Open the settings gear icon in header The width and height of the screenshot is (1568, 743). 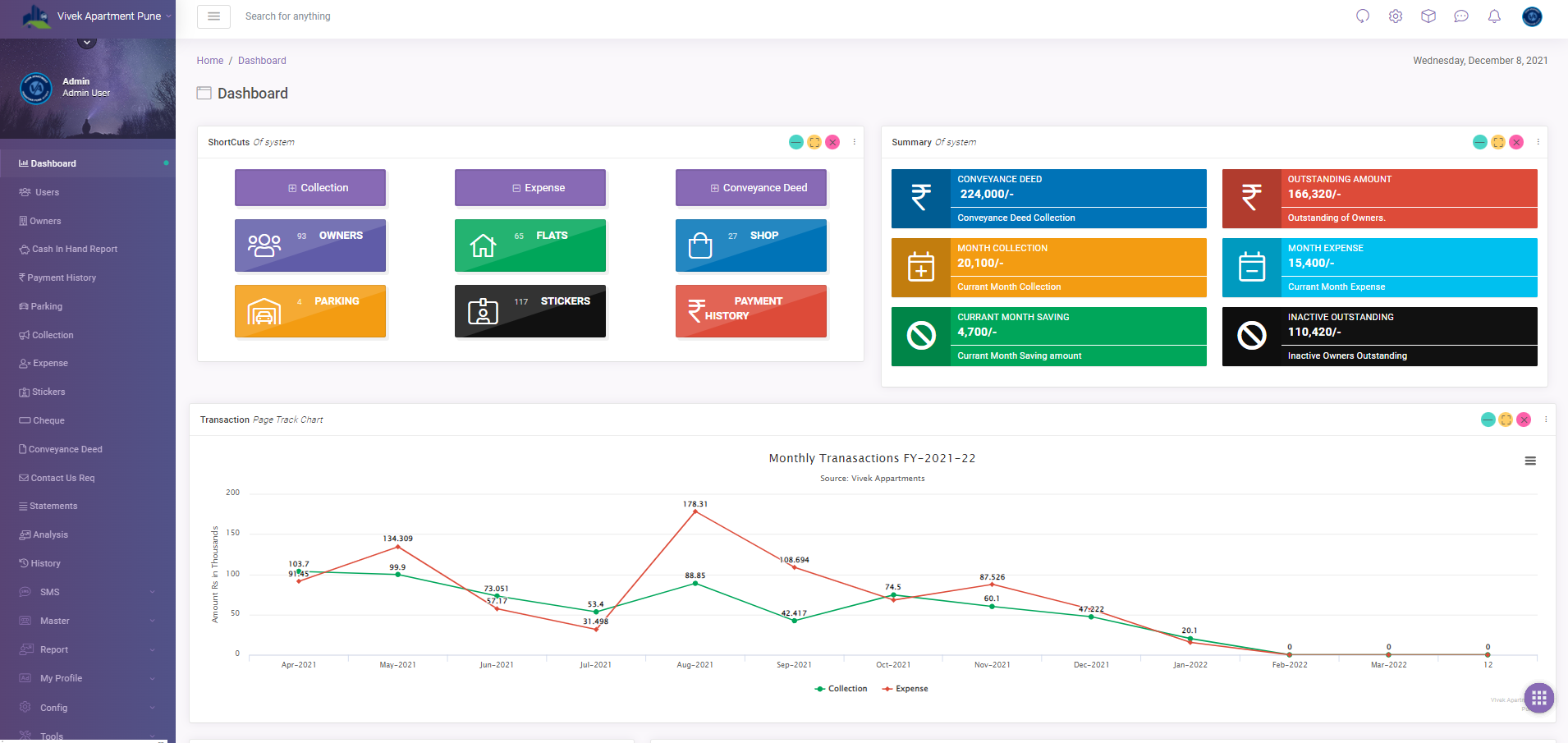[1396, 16]
